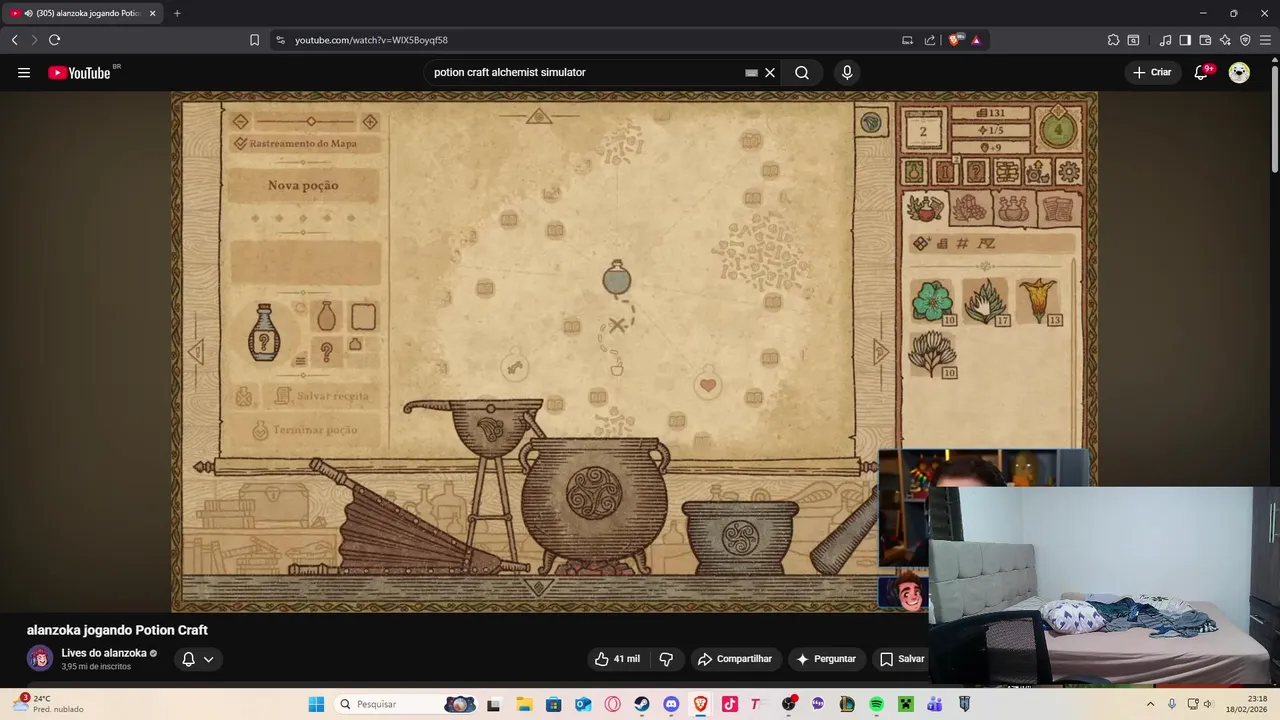The image size is (1280, 720).
Task: Go back in browser history
Action: (x=14, y=40)
